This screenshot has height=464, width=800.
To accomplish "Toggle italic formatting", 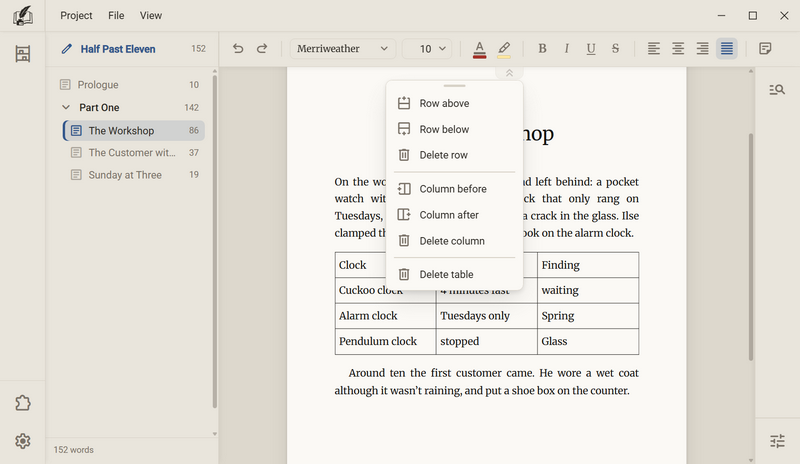I will [x=566, y=48].
